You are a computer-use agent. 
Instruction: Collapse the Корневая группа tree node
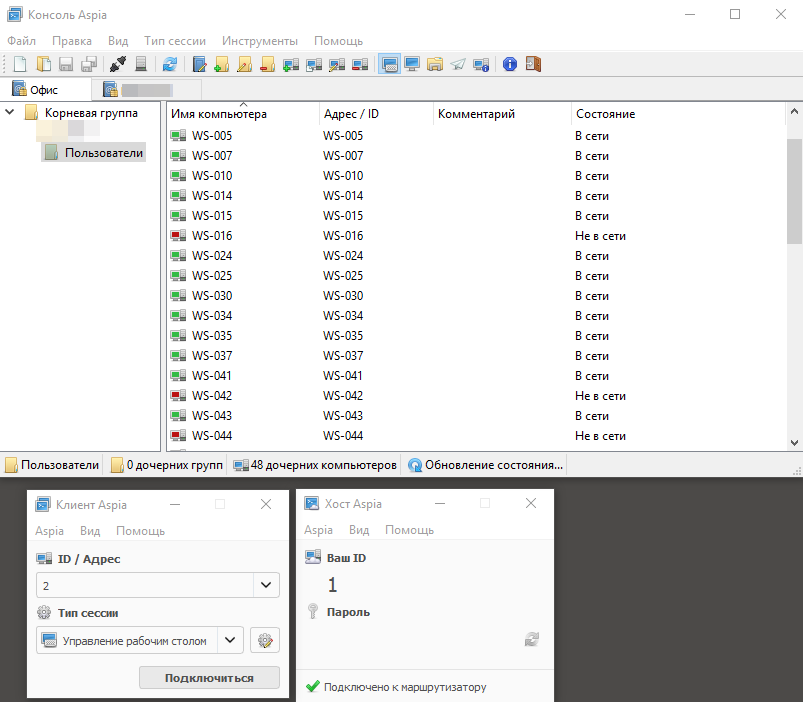click(x=10, y=113)
